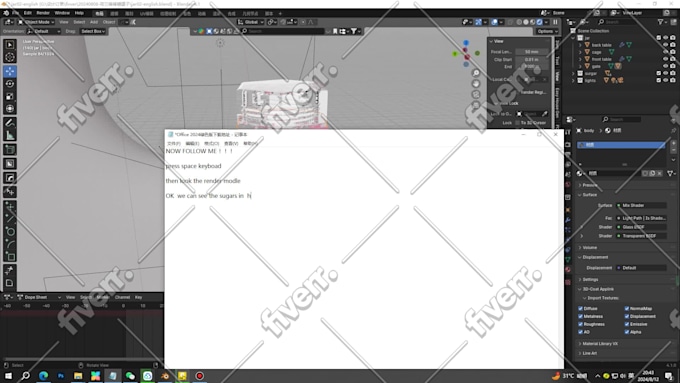Screen dimensions: 680x383
Task: Switch to rendered viewport shading
Action: click(539, 22)
